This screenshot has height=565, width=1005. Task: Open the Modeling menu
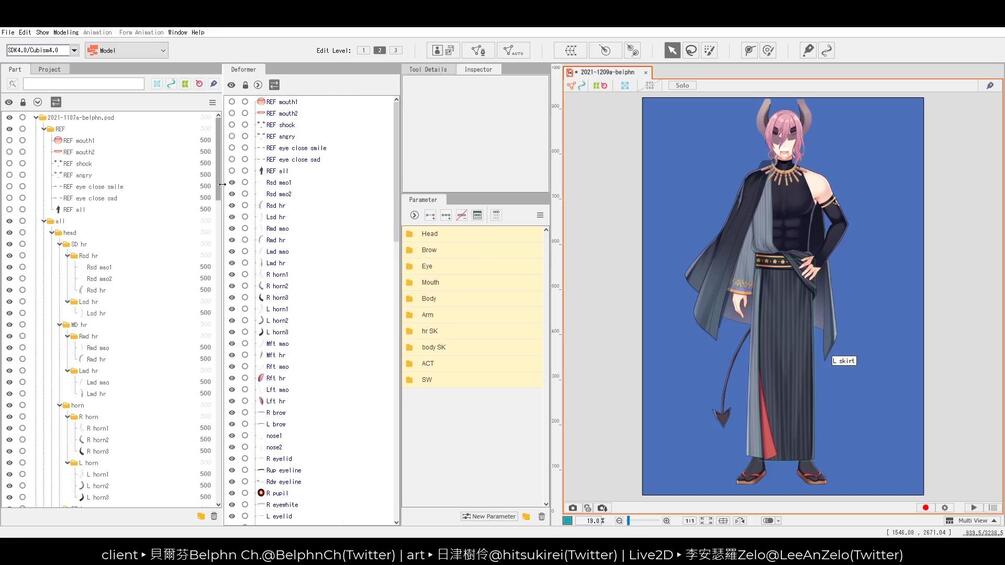pyautogui.click(x=65, y=32)
